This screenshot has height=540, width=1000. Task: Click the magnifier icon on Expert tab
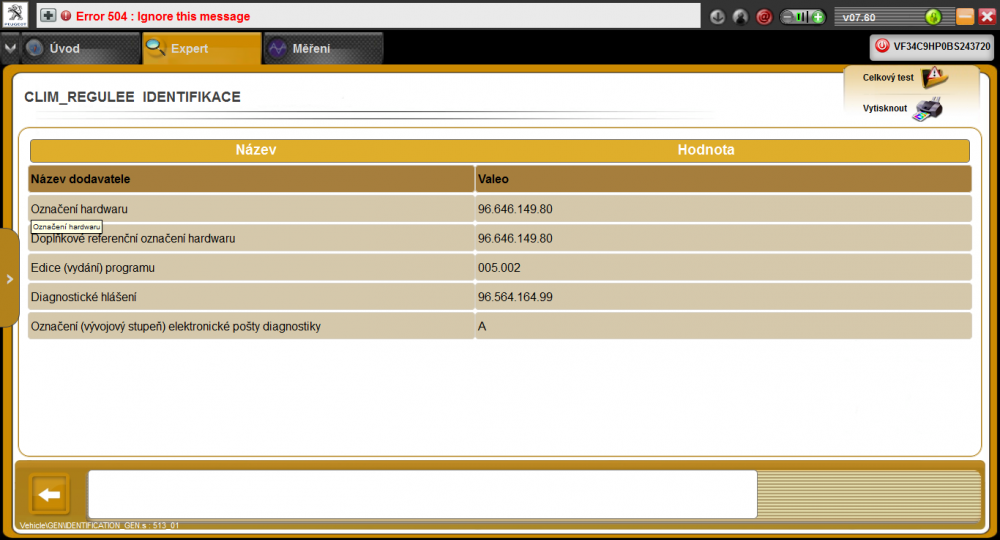tap(155, 48)
